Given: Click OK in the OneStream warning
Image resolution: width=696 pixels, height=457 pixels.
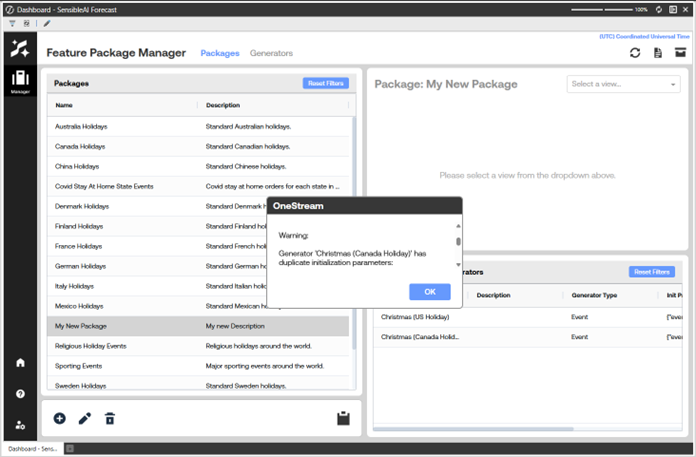Looking at the screenshot, I should pos(430,292).
